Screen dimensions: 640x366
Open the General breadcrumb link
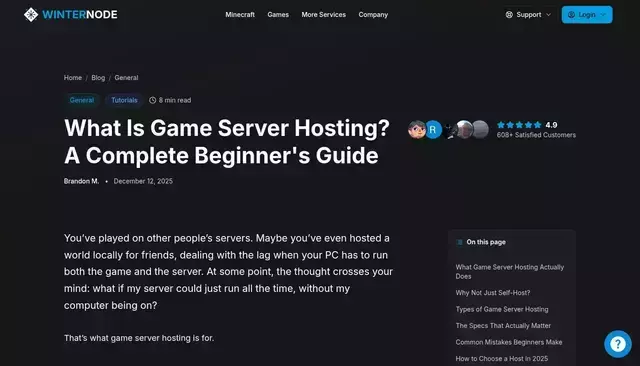(x=126, y=78)
